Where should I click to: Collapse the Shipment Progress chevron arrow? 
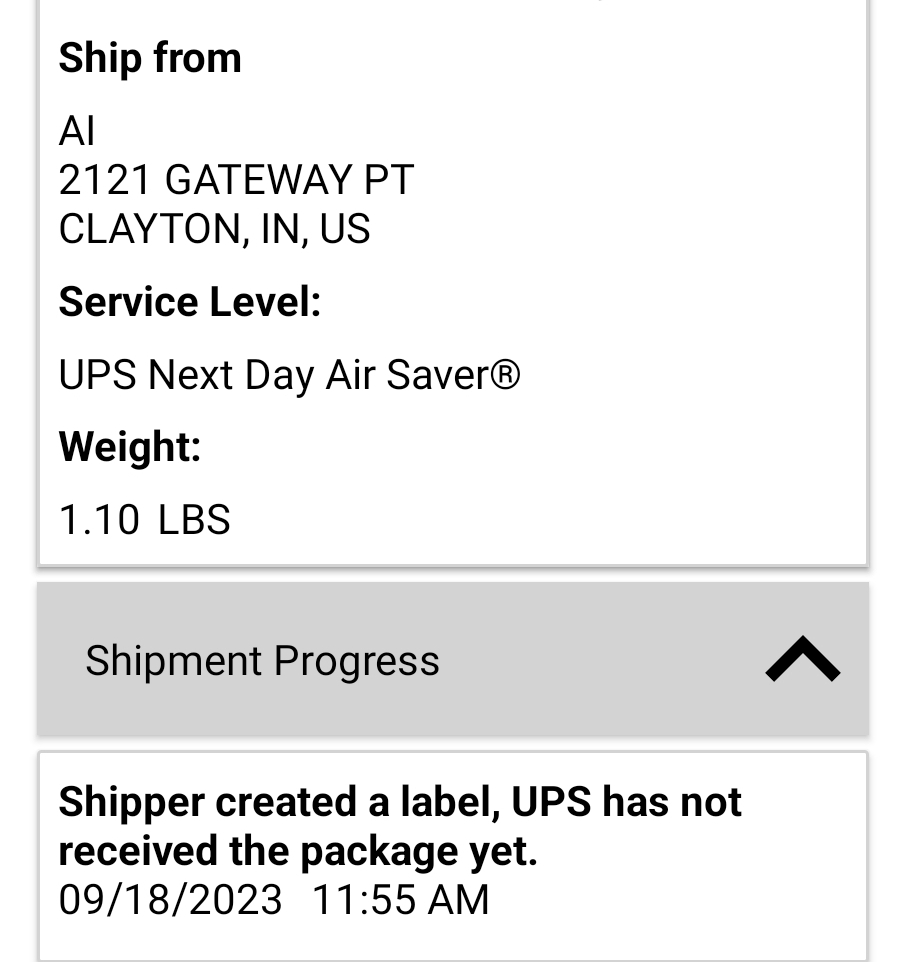(x=802, y=660)
